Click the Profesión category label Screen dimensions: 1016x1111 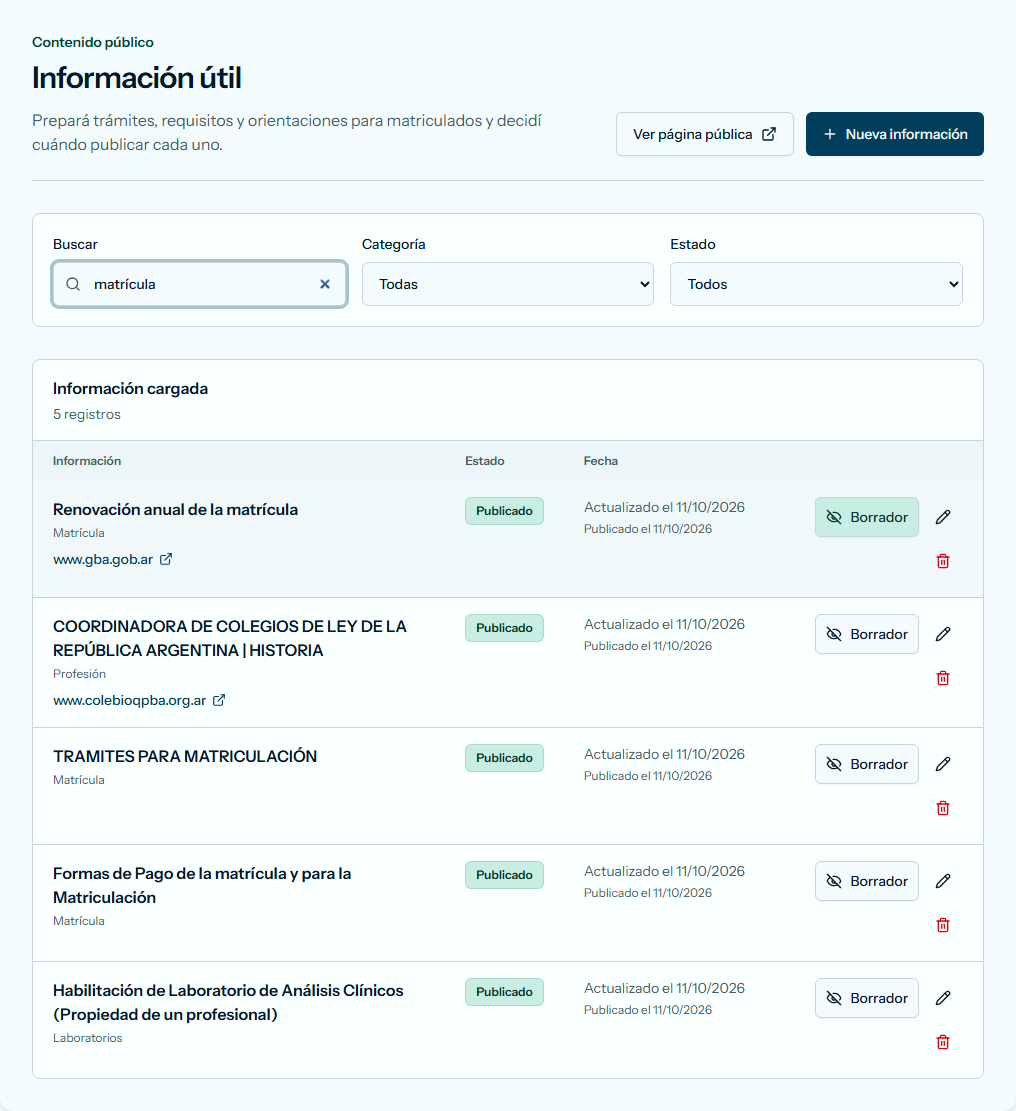click(79, 674)
